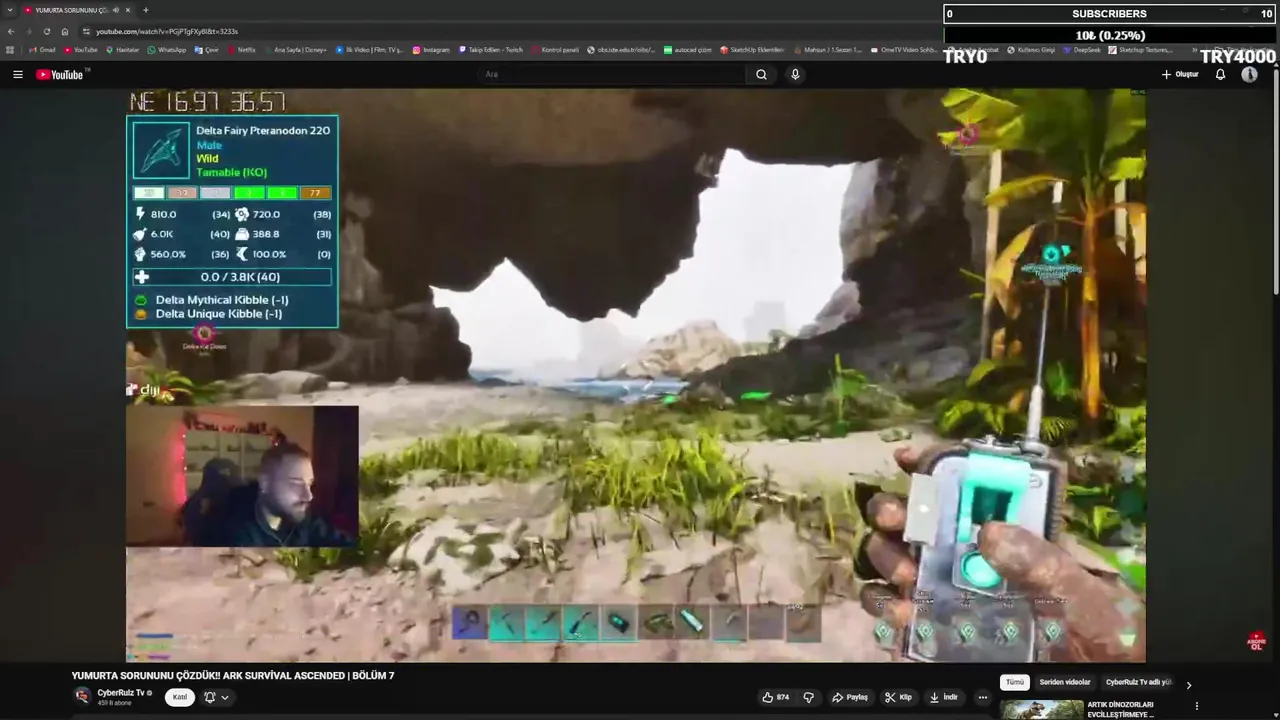Open the Sketchup Textures bookmark
This screenshot has width=1280, height=720.
(1140, 49)
